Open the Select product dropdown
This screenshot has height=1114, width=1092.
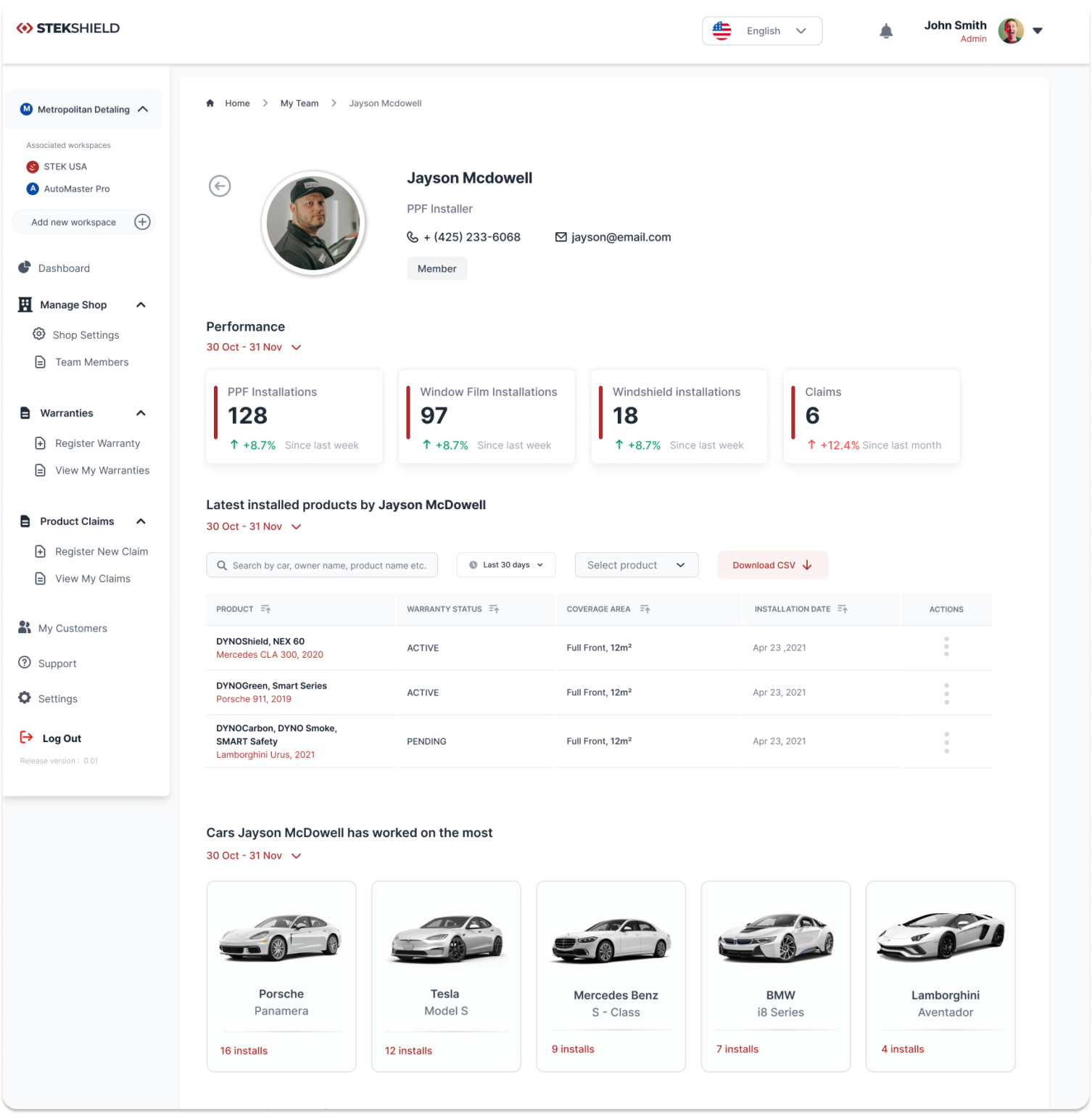point(636,565)
